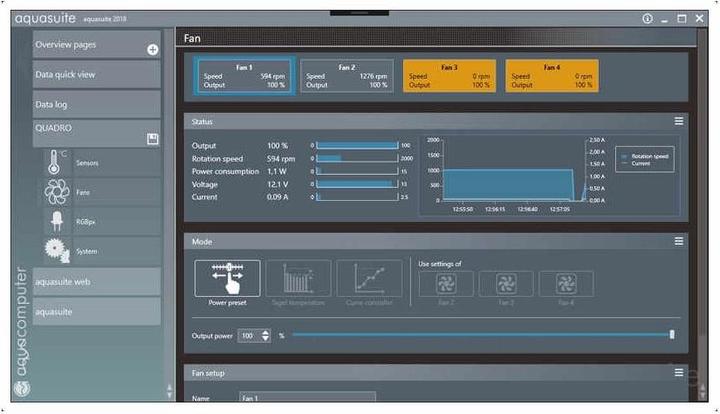
Task: Open the RGBpx LED icon
Action: pyautogui.click(x=57, y=221)
